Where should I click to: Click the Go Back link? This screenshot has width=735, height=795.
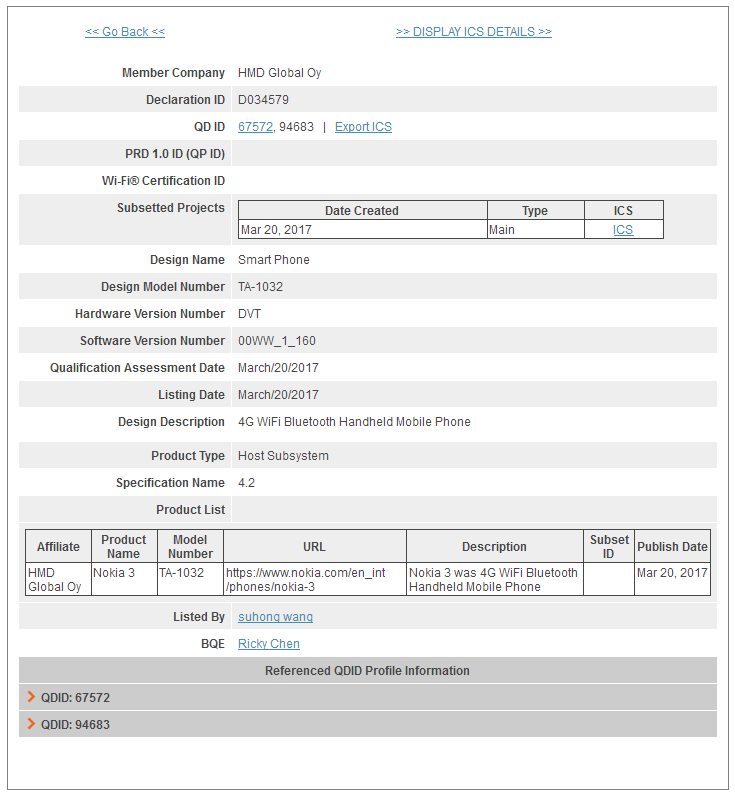pyautogui.click(x=125, y=32)
